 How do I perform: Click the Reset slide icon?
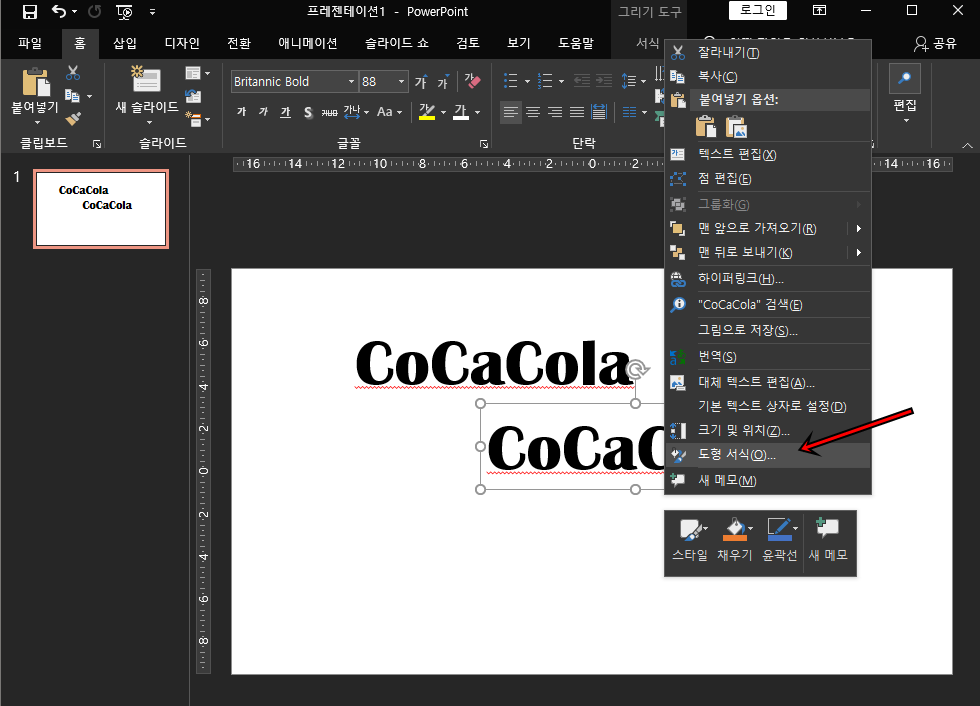[x=193, y=96]
